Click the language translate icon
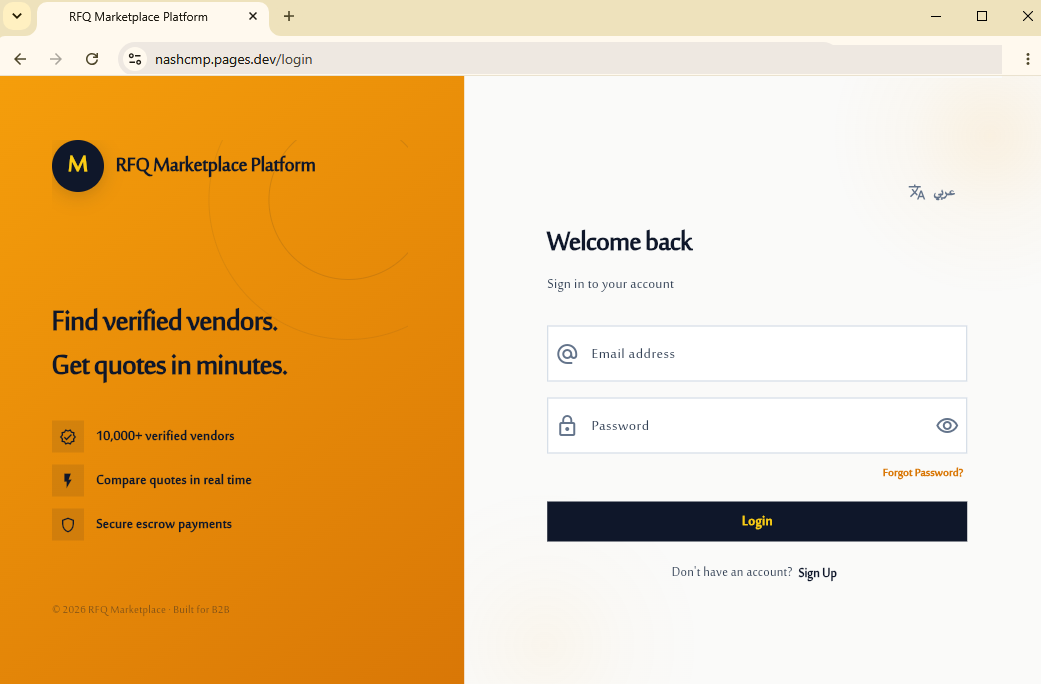This screenshot has height=686, width=1041. point(917,193)
